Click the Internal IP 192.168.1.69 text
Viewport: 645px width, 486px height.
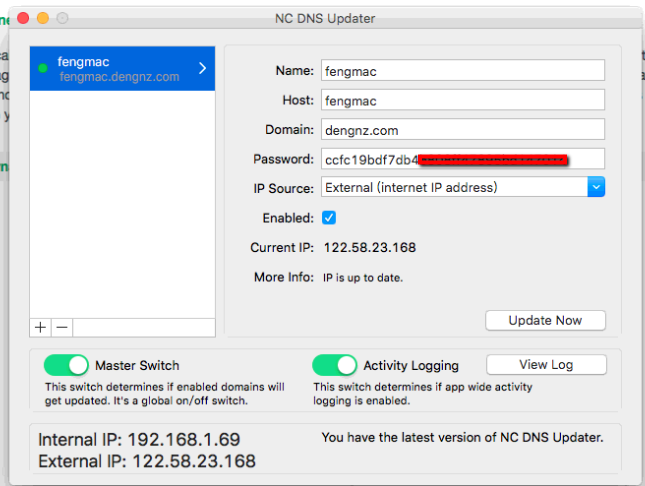pos(139,439)
